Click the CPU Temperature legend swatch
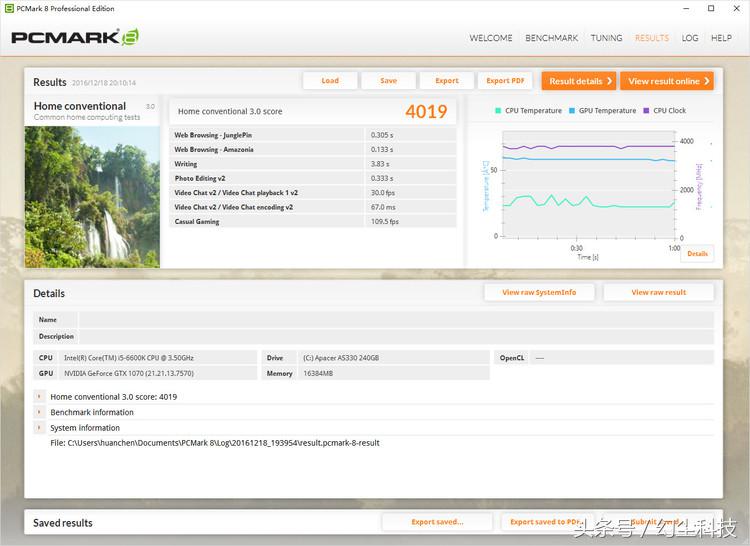This screenshot has width=750, height=546. tap(498, 111)
